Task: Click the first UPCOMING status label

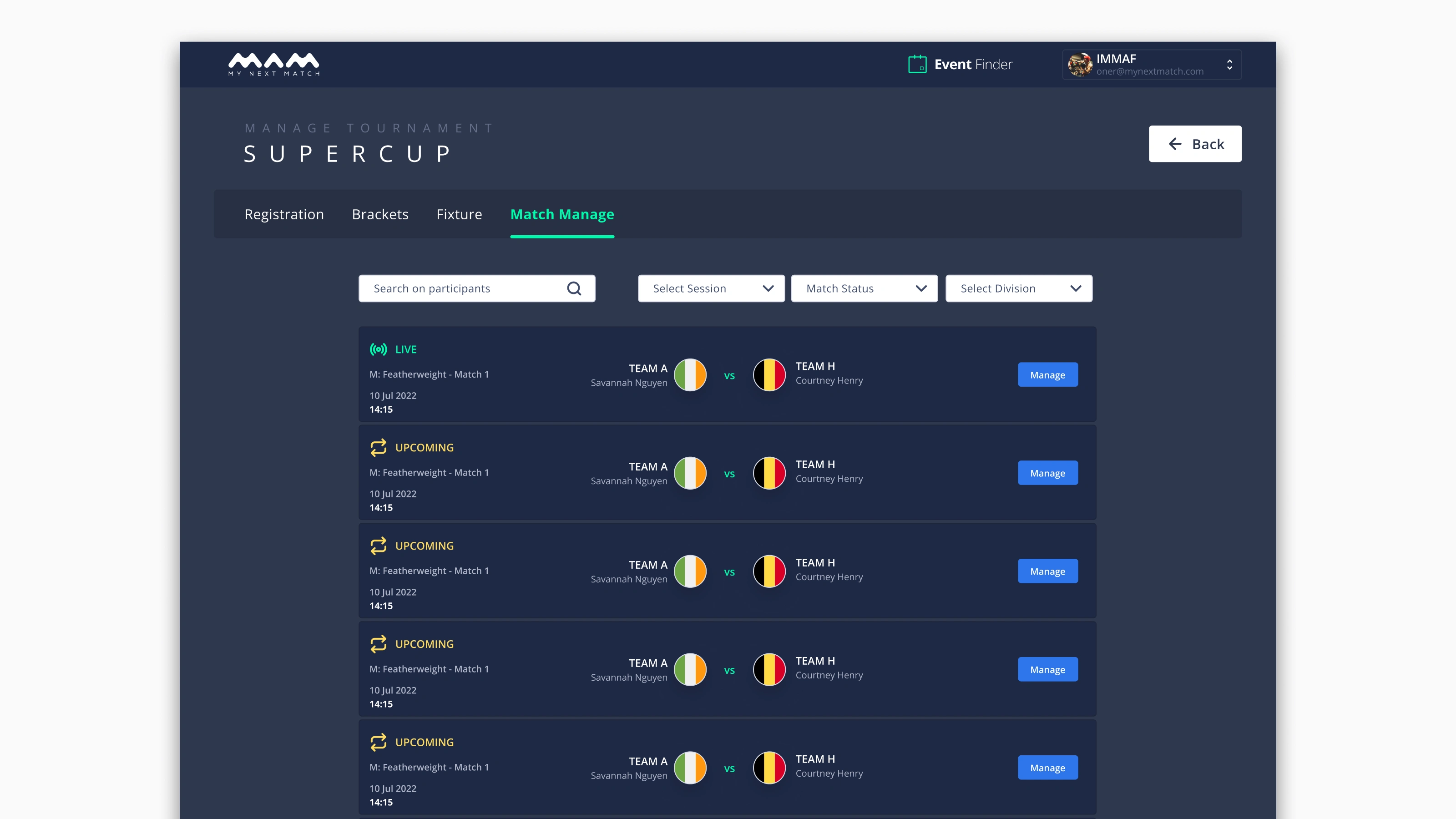Action: 425,448
